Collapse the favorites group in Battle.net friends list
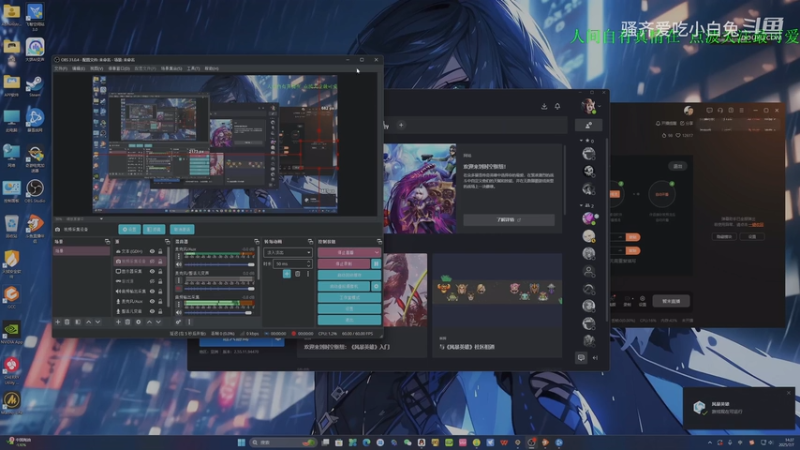The width and height of the screenshot is (800, 450). coord(581,140)
